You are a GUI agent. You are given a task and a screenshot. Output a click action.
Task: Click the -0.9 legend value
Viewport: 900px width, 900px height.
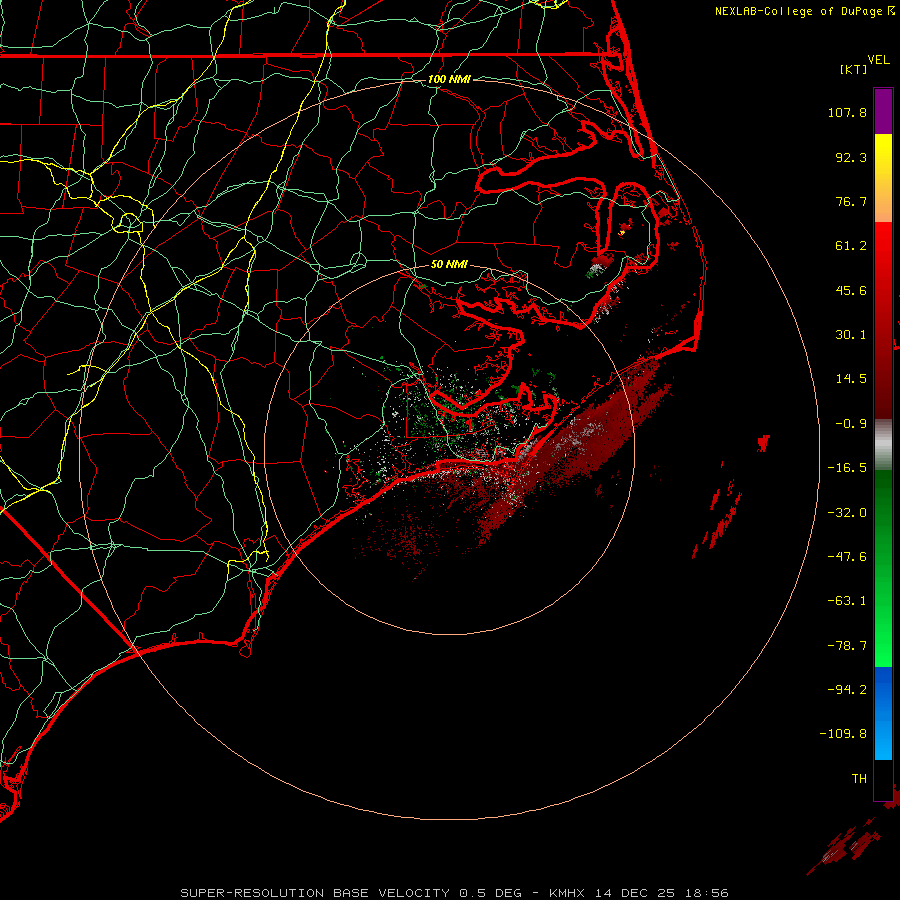pyautogui.click(x=851, y=424)
